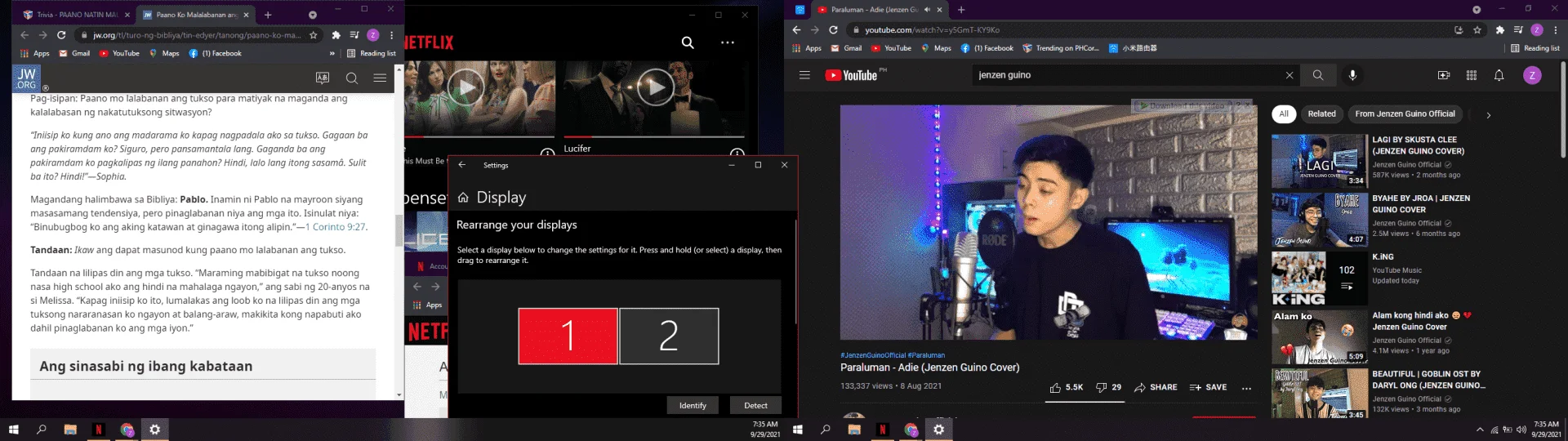The width and height of the screenshot is (1568, 441).
Task: Open media control icon in YouTube Chrome toolbar
Action: click(x=1518, y=30)
